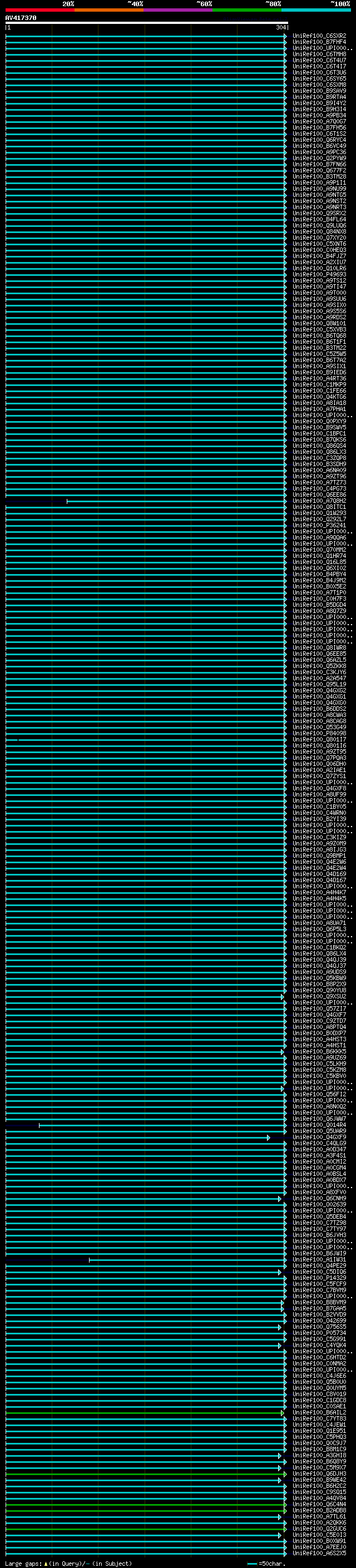Select the UniRef100_Q95L19 label
This screenshot has height=1568, width=356.
pos(319,684)
